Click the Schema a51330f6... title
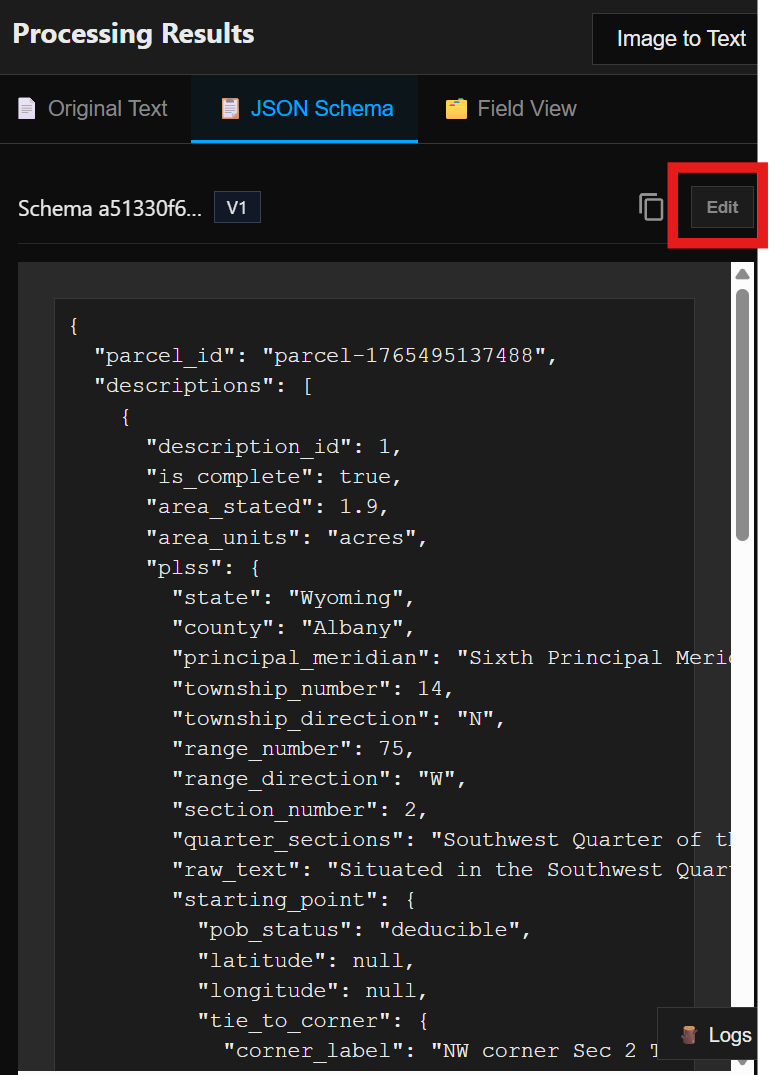The width and height of the screenshot is (769, 1075). [x=110, y=208]
